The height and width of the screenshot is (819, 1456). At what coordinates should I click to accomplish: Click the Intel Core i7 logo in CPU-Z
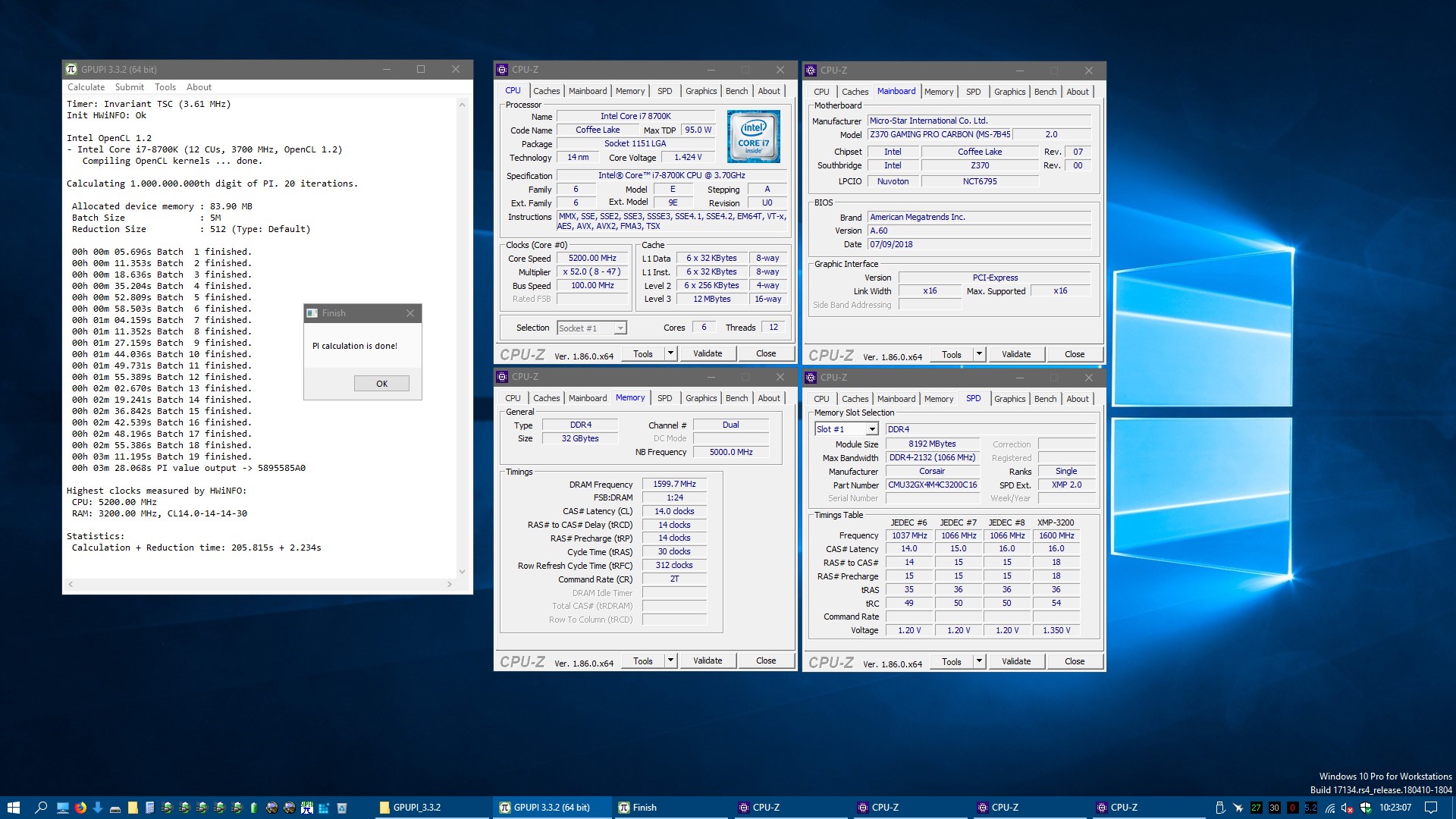pos(753,136)
